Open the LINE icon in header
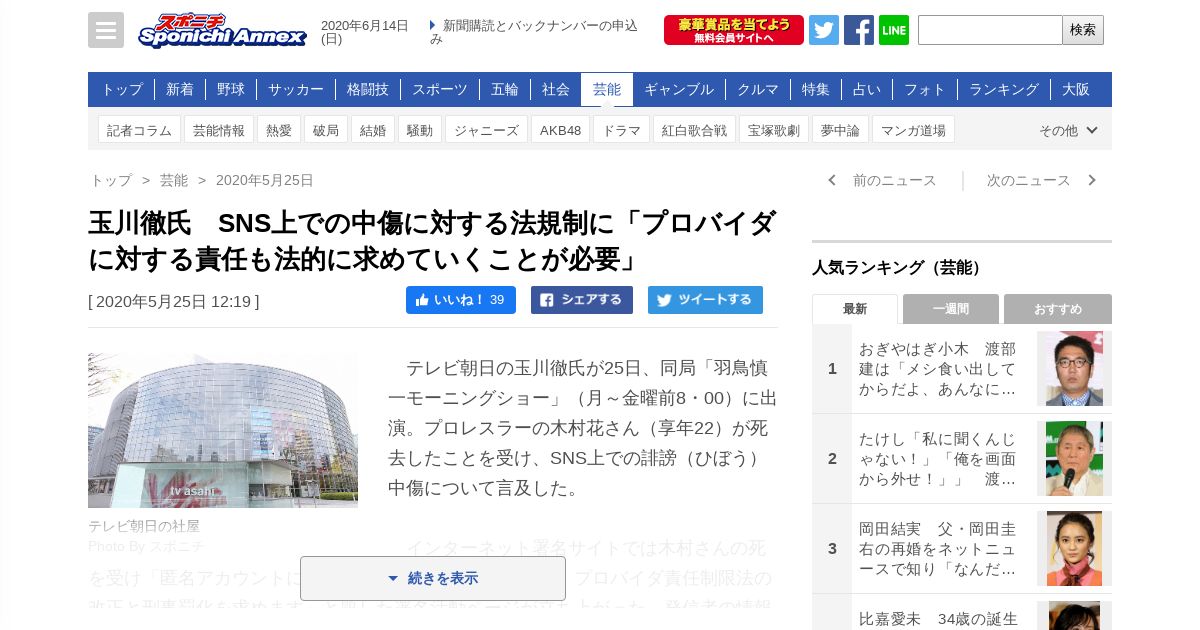Image resolution: width=1200 pixels, height=630 pixels. point(894,30)
